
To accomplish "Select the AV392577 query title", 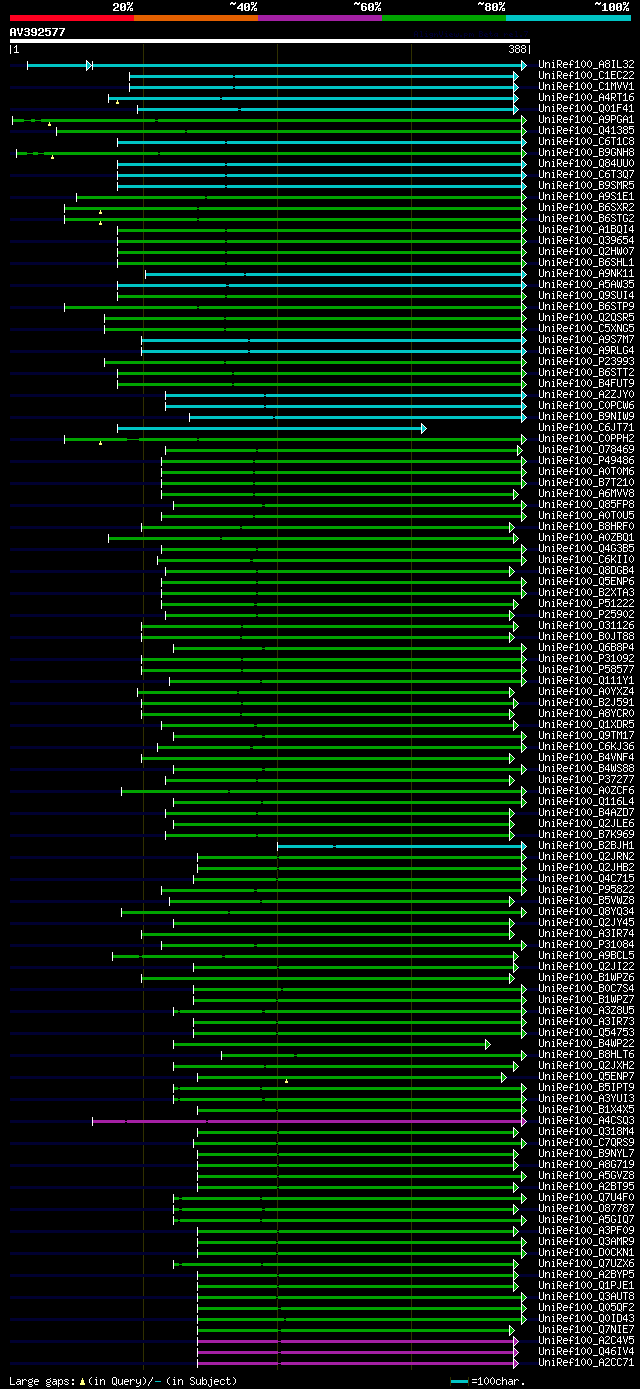I will (x=38, y=32).
